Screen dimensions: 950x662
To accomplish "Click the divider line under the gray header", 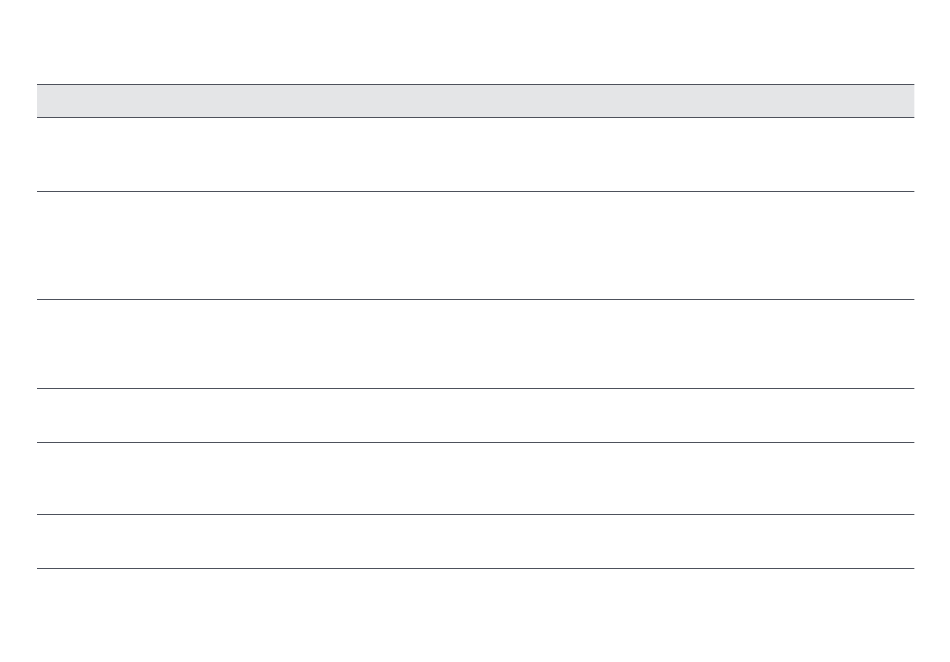I will (x=475, y=117).
